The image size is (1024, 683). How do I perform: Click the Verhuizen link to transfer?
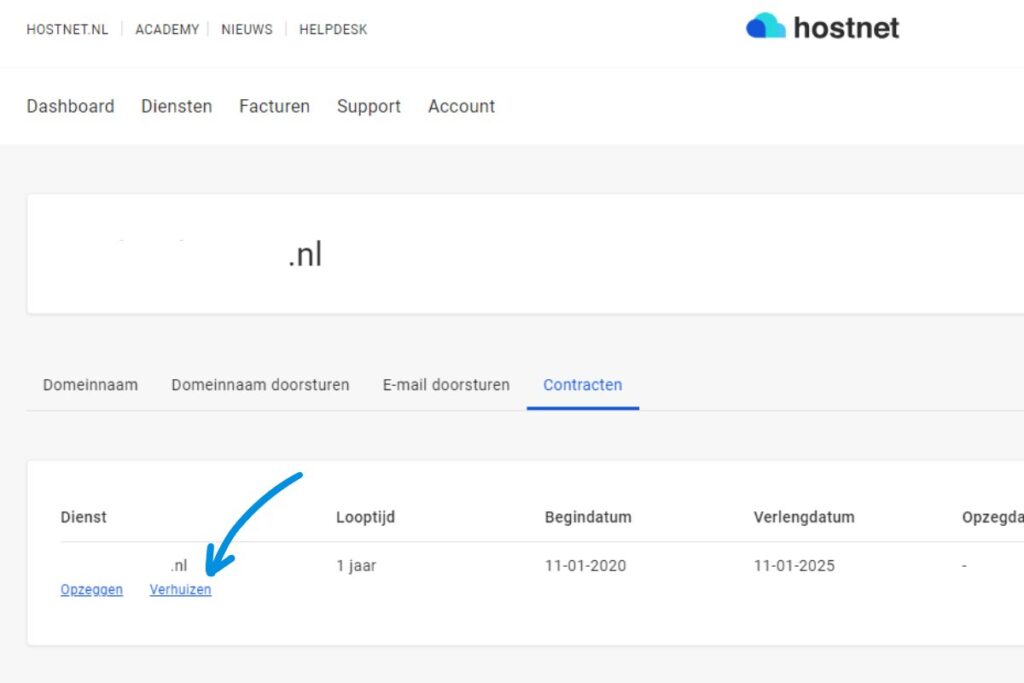coord(180,590)
